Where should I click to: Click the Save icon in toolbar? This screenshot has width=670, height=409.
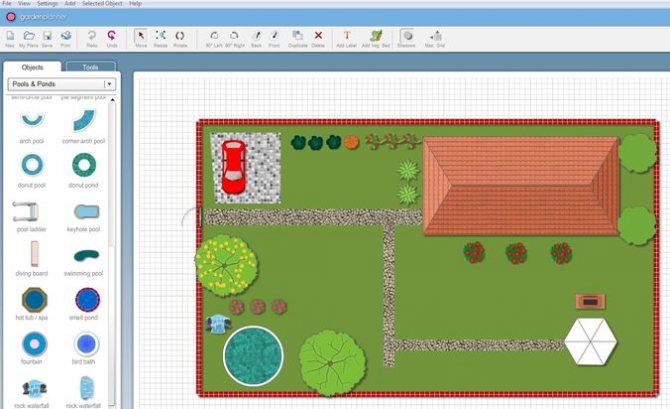tap(46, 37)
